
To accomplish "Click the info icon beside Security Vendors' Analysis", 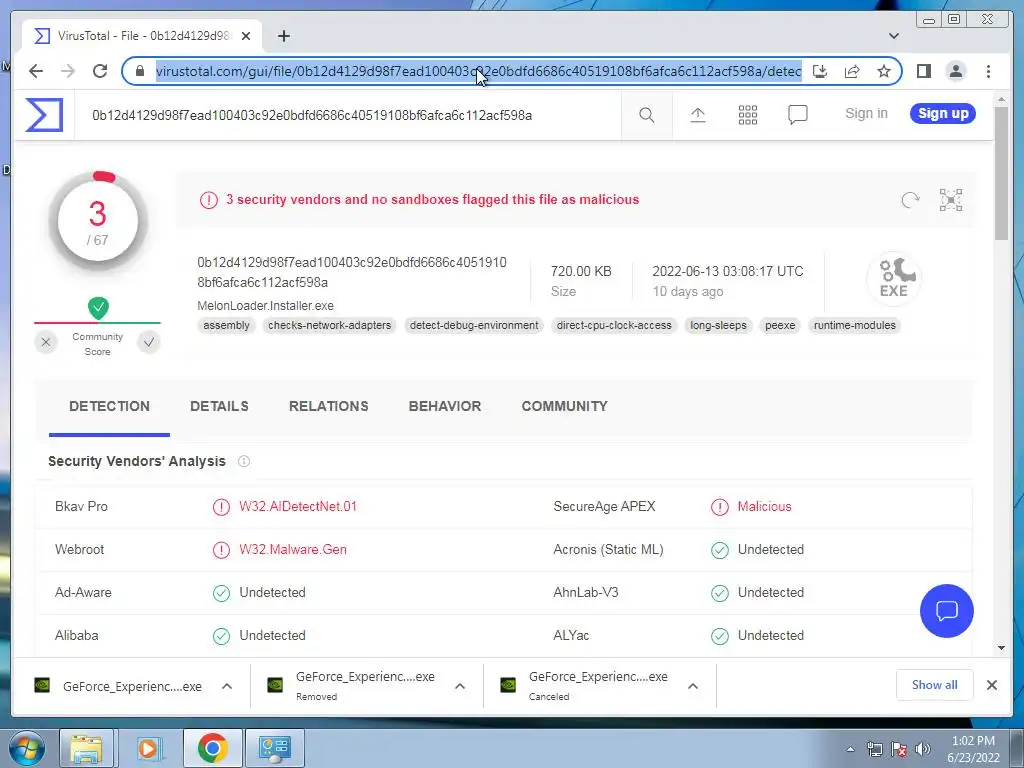I will point(244,461).
